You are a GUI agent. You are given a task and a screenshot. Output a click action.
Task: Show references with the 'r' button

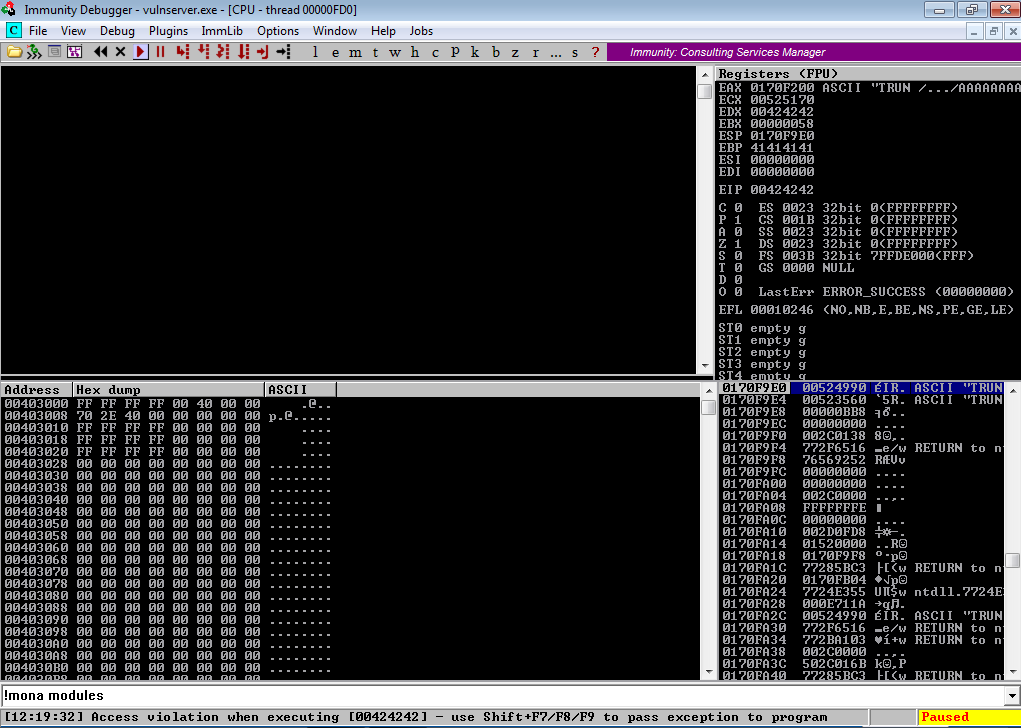[x=535, y=52]
